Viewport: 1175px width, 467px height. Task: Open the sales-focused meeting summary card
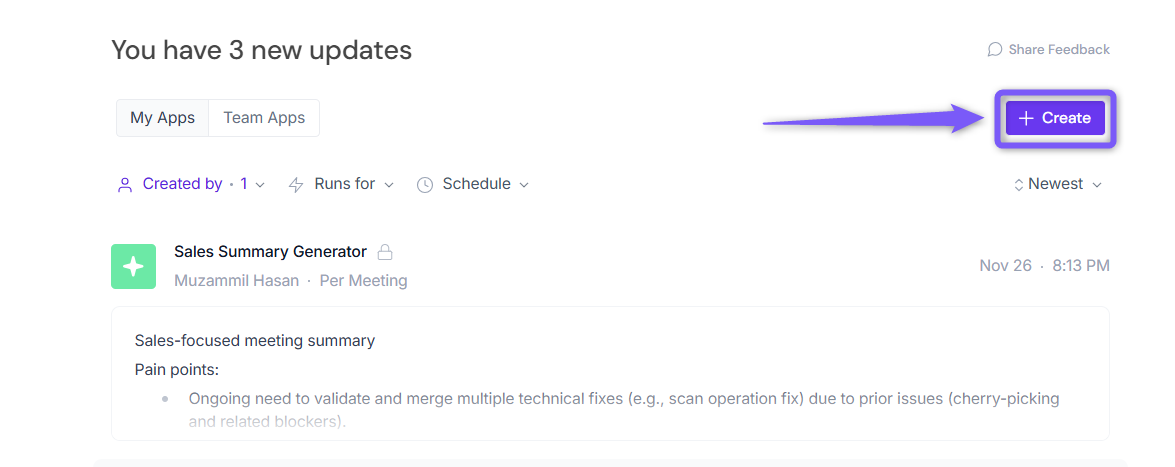click(x=610, y=372)
